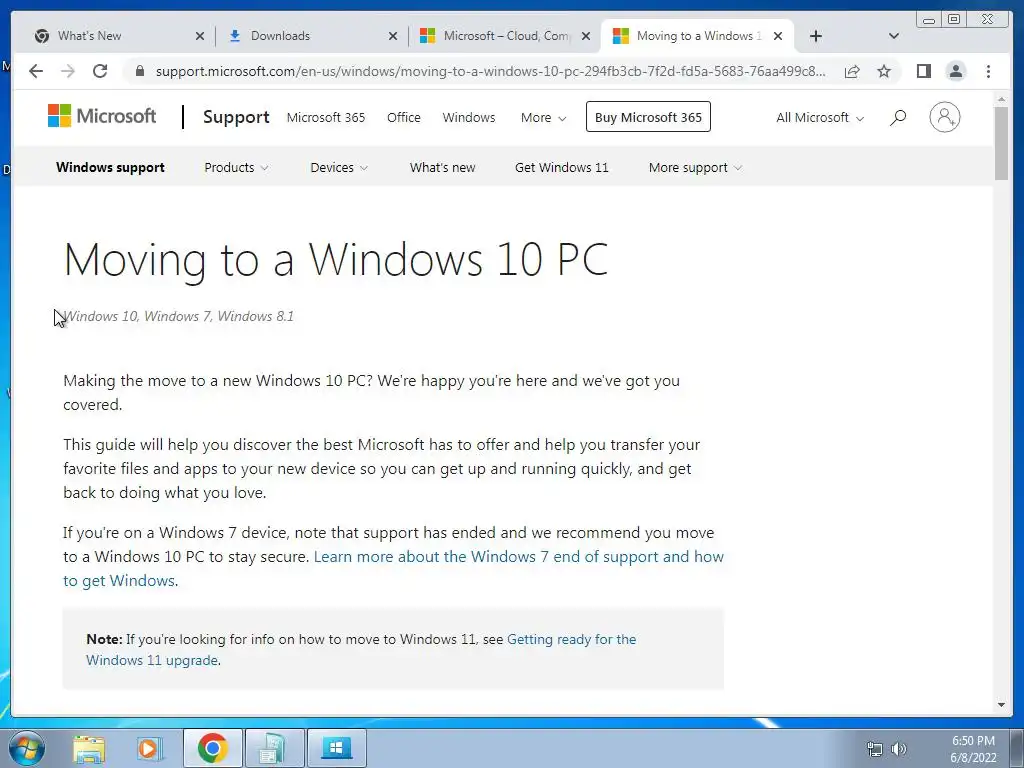Image resolution: width=1024 pixels, height=768 pixels.
Task: Expand the More dropdown in header
Action: (543, 118)
